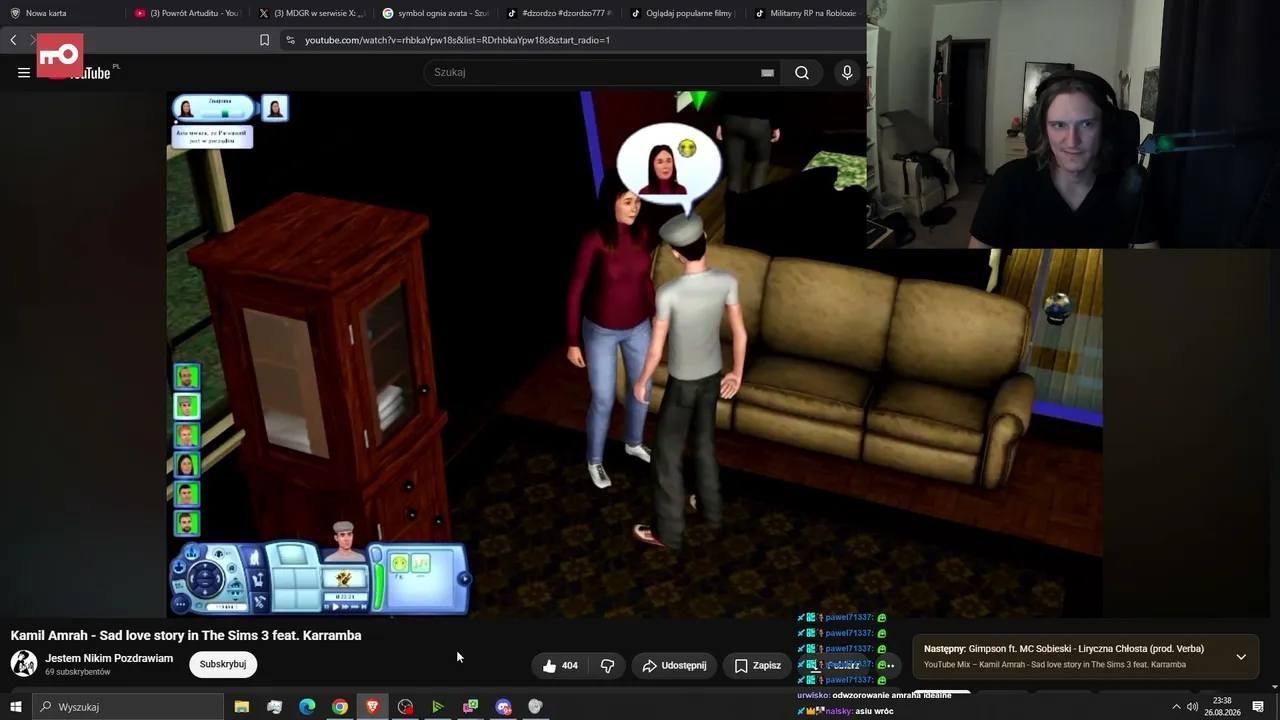Click the yellow smiley moodlet icon
The width and height of the screenshot is (1280, 720).
pos(400,565)
